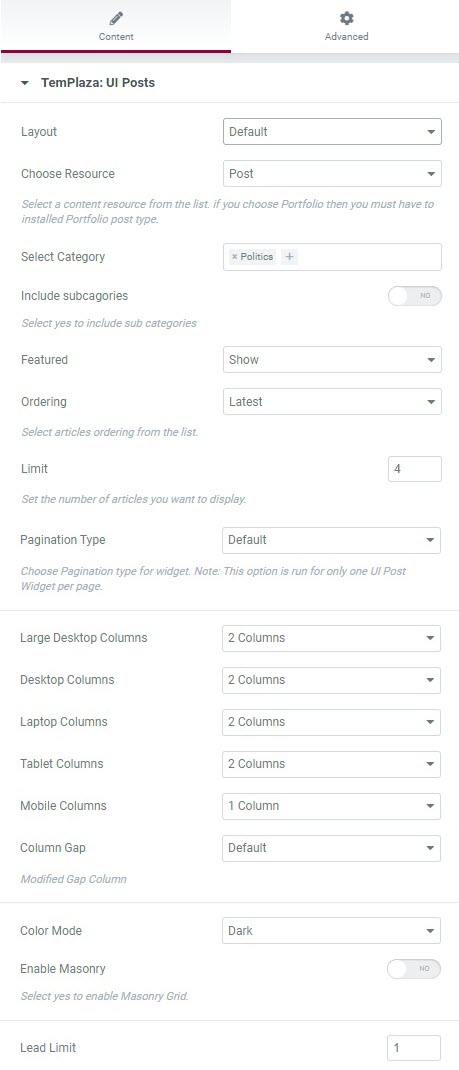
Task: Open the Color Mode dropdown
Action: pyautogui.click(x=331, y=930)
